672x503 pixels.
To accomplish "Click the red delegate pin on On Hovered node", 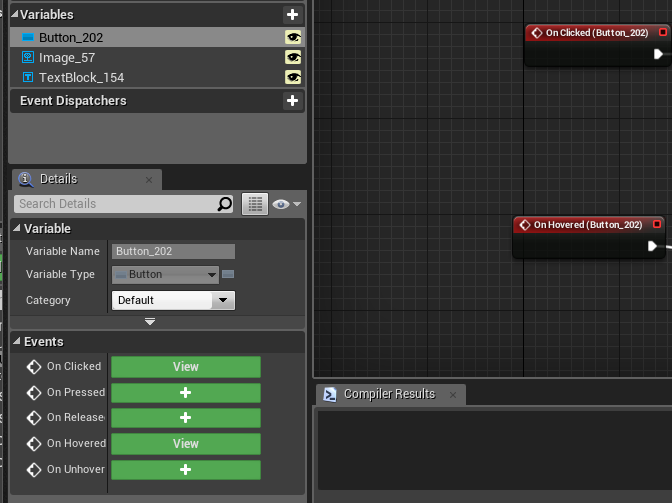I will pyautogui.click(x=657, y=224).
